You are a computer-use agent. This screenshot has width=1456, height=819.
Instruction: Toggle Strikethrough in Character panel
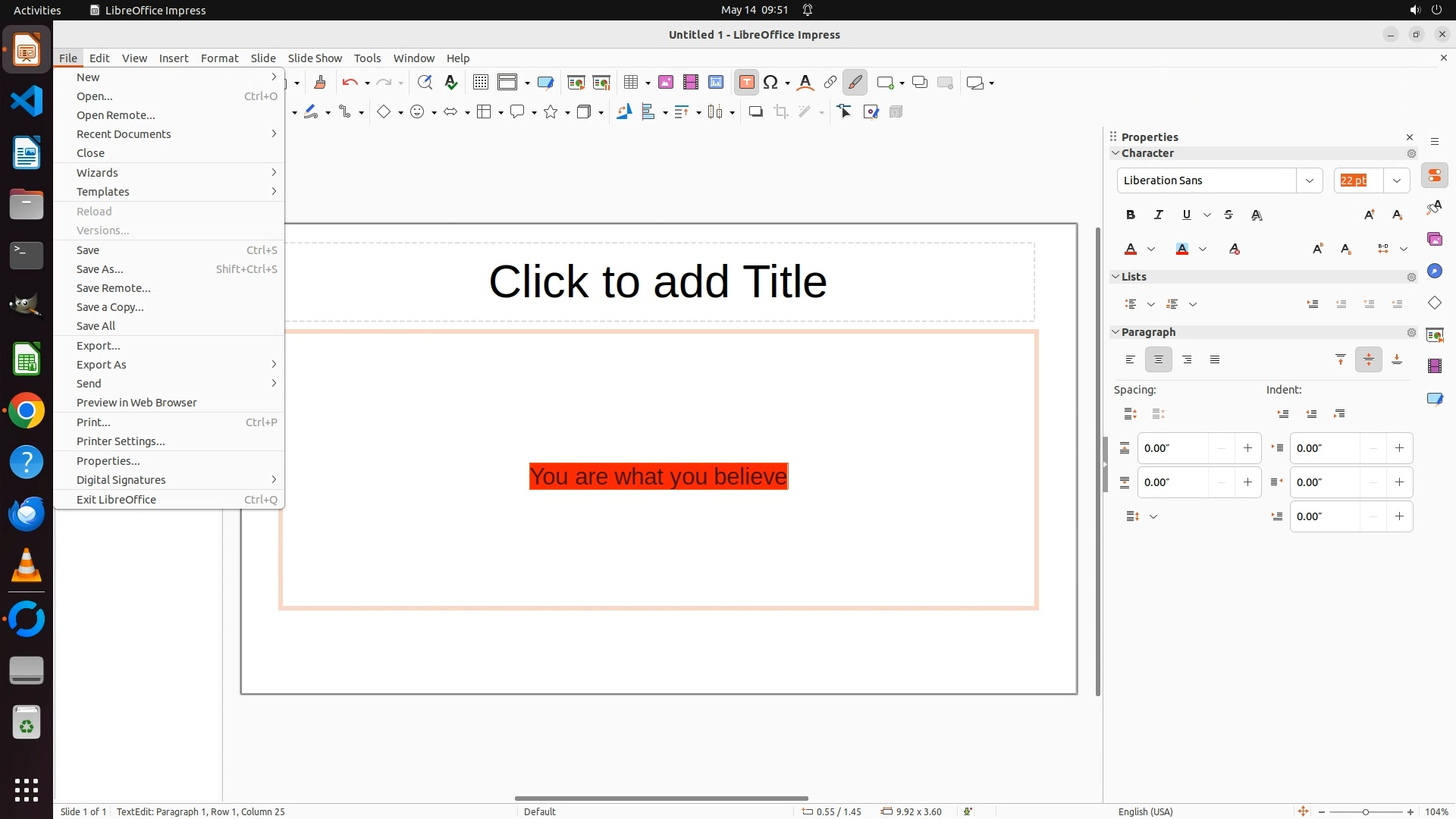[x=1228, y=215]
